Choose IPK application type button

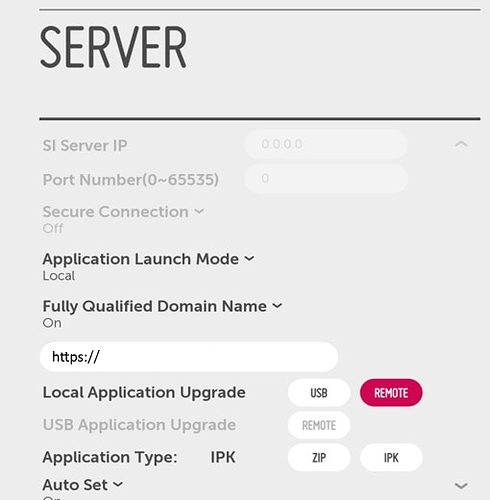(x=391, y=457)
